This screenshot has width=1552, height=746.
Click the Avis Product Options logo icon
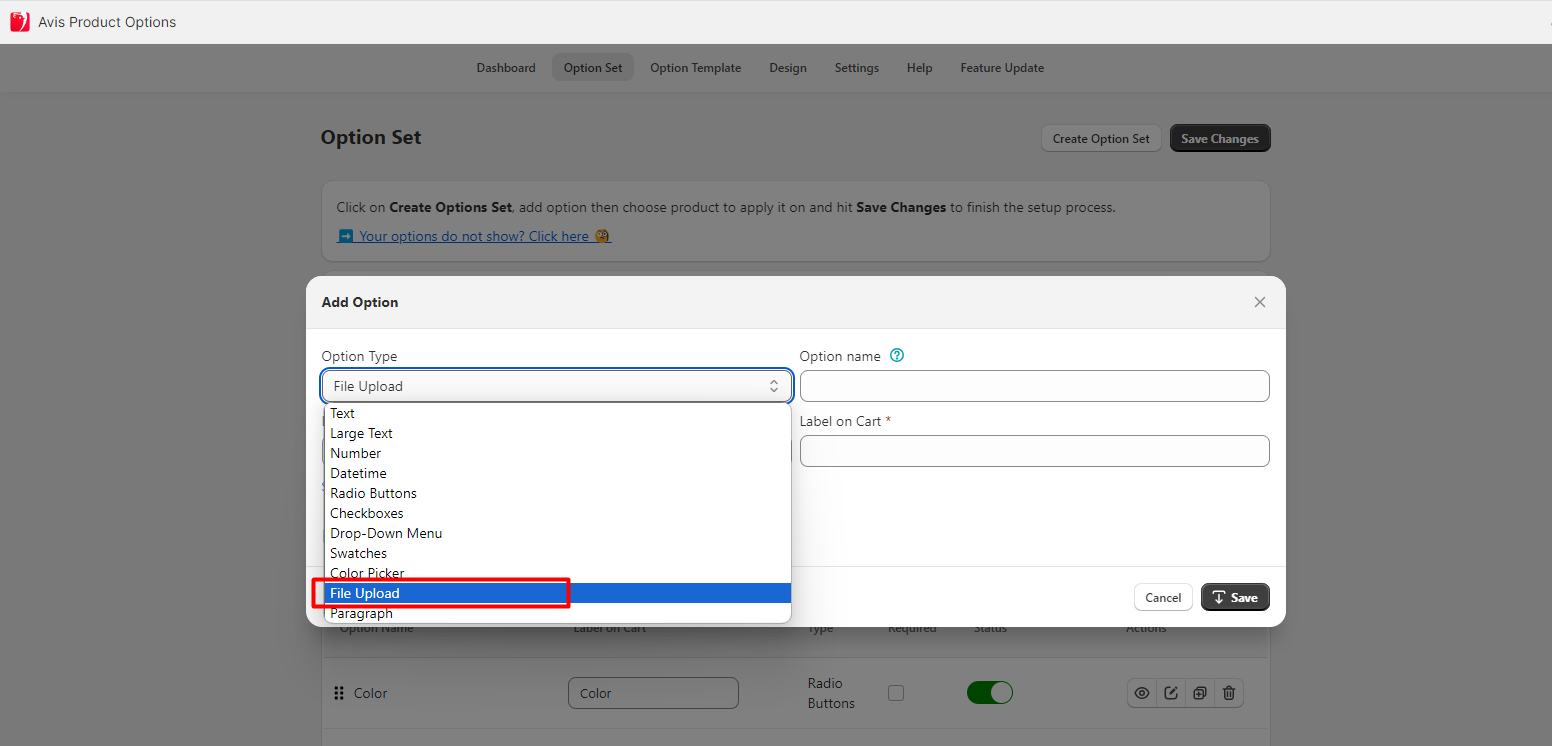[20, 22]
